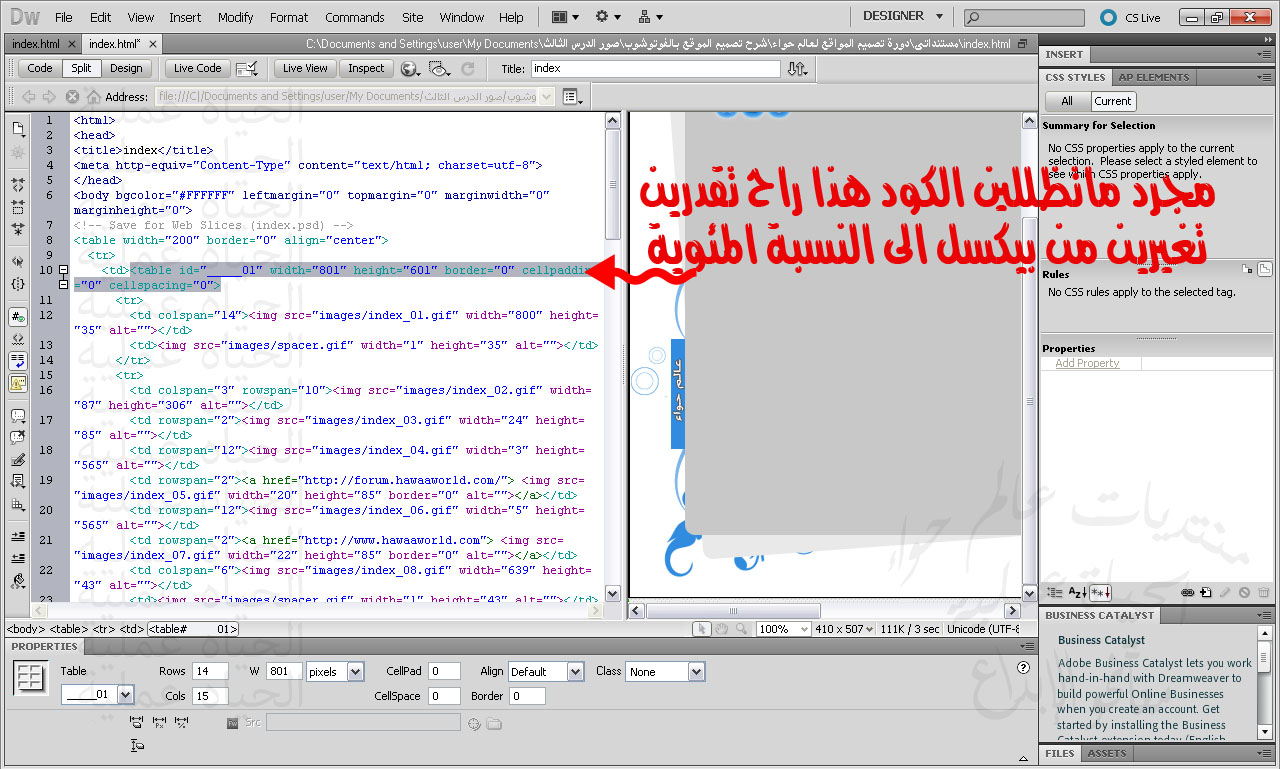Click Preview in Browser globe icon
This screenshot has width=1280, height=769.
coord(409,69)
